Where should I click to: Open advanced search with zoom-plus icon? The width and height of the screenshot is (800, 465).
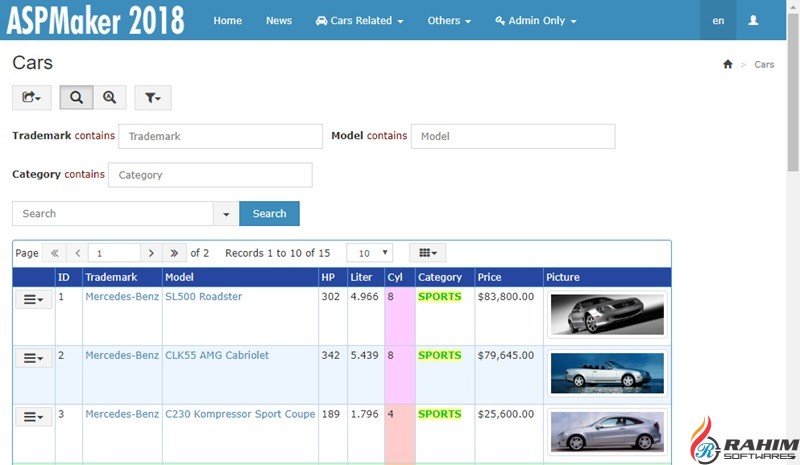(x=109, y=97)
